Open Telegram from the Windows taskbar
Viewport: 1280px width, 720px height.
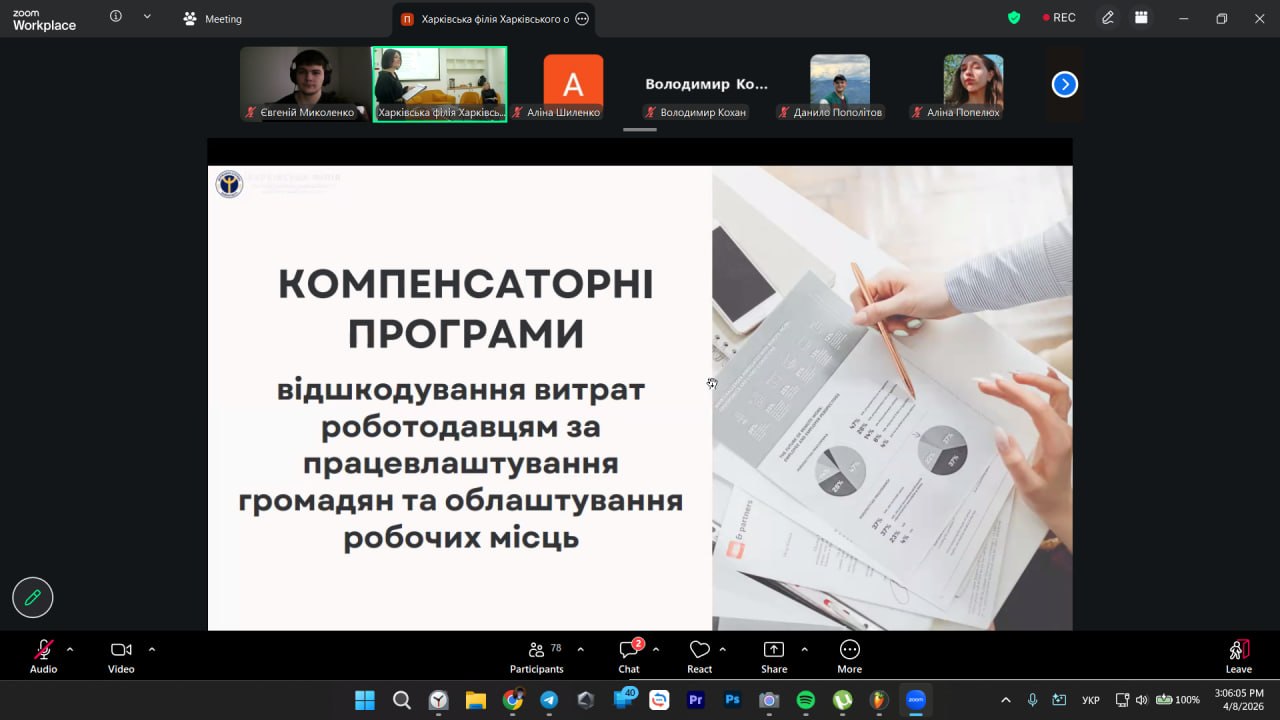[549, 700]
